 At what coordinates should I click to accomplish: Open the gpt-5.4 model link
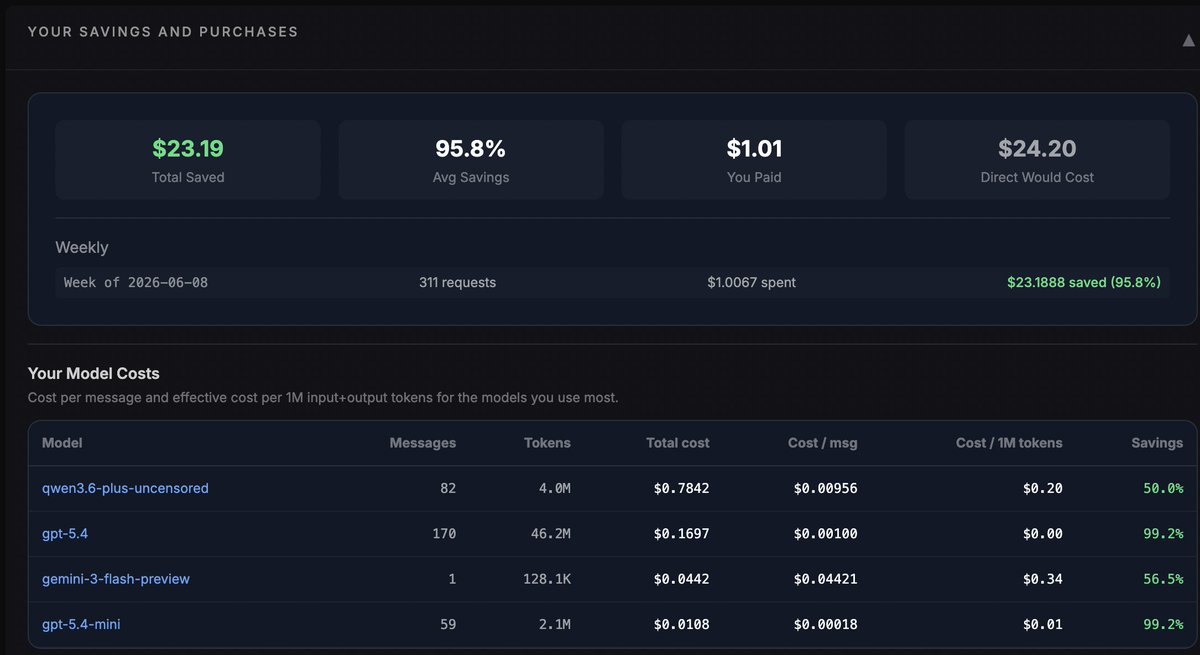click(65, 534)
